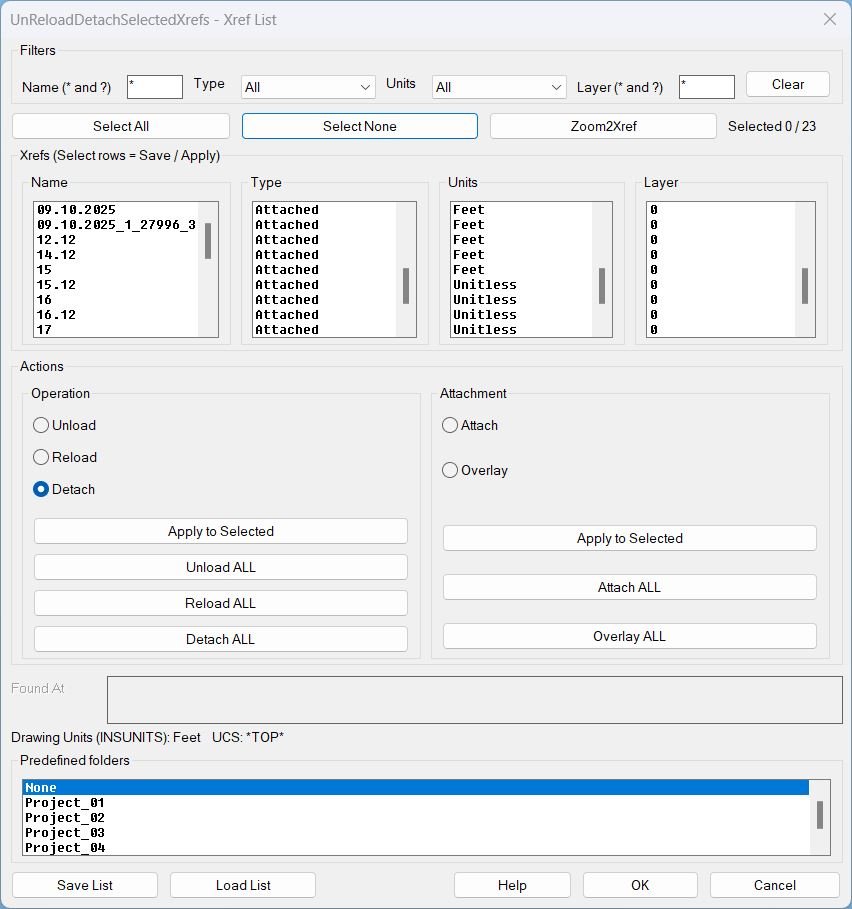Apply the Detach operation to selected xrefs

(x=220, y=531)
